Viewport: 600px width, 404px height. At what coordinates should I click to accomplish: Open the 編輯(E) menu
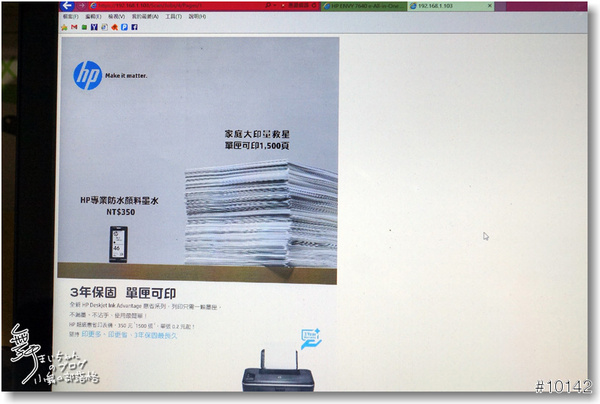coord(93,16)
